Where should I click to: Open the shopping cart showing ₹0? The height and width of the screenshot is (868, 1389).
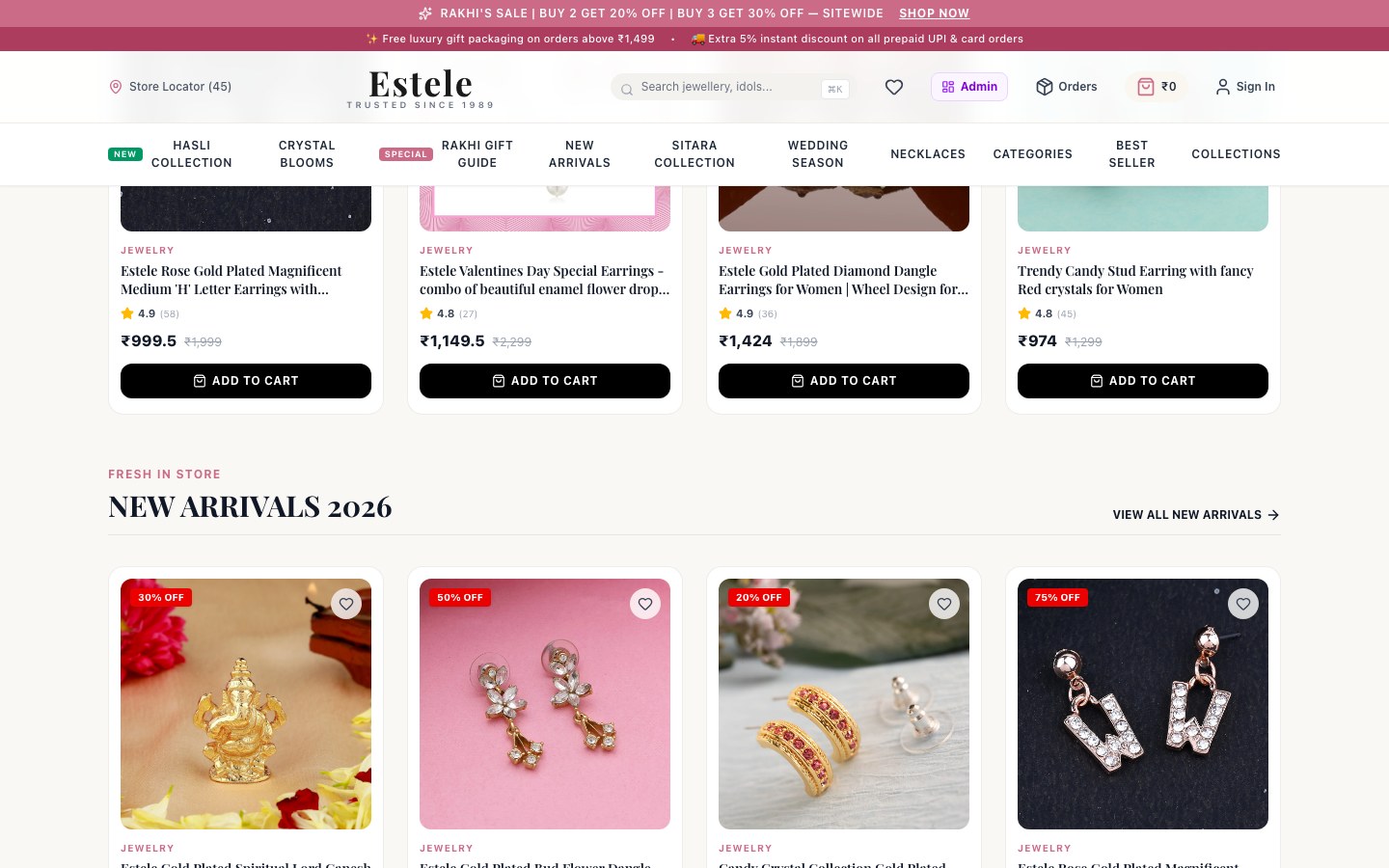tap(1157, 87)
